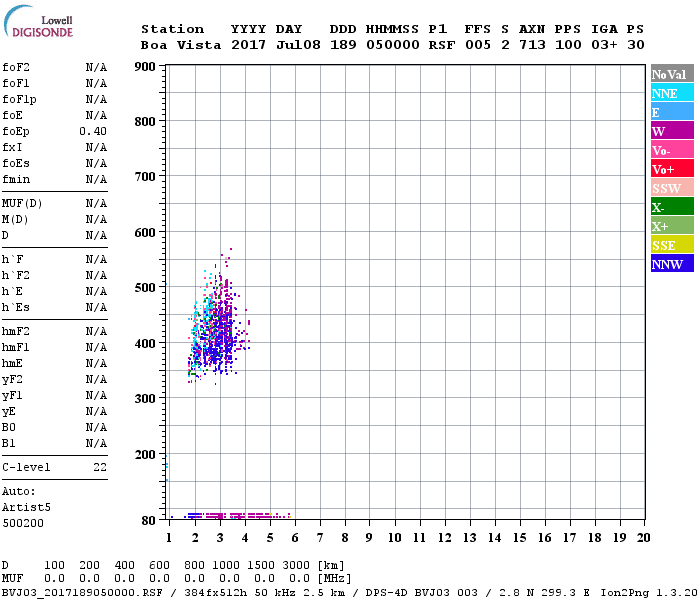Click the foF2 parameter label
This screenshot has width=700, height=600.
(x=16, y=68)
